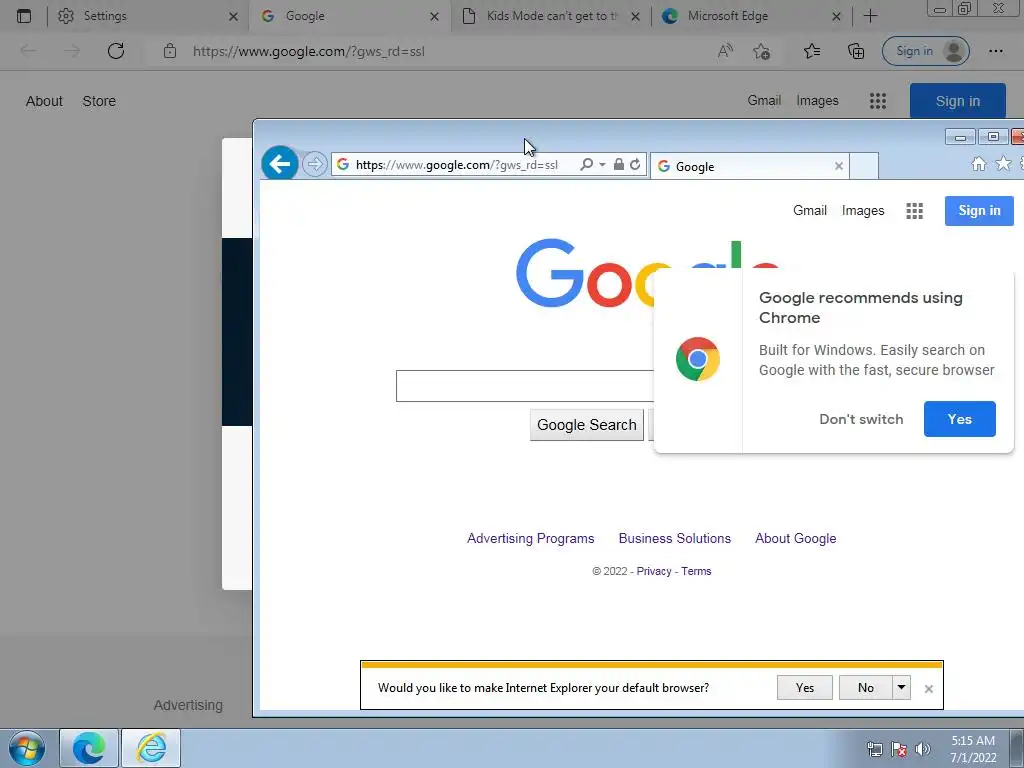This screenshot has width=1024, height=768.
Task: Open the Terms link
Action: point(696,571)
